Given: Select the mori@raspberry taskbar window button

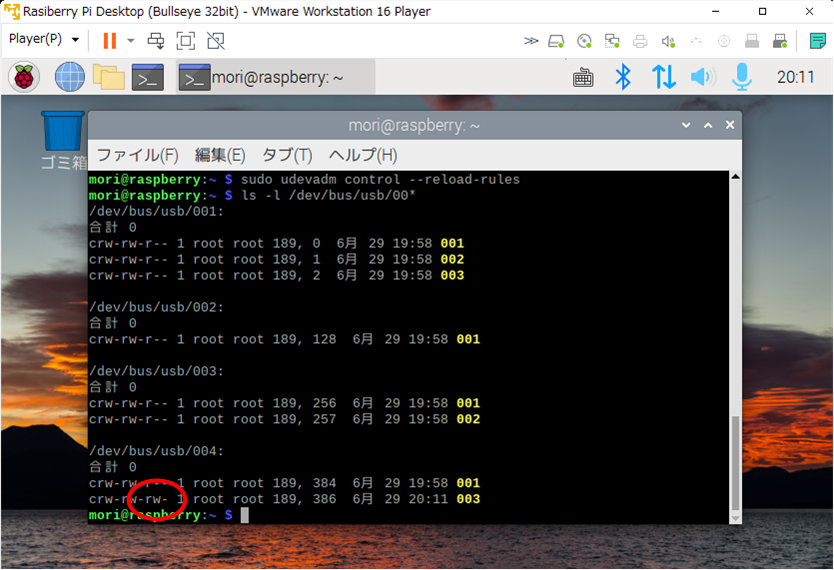Looking at the screenshot, I should point(275,77).
